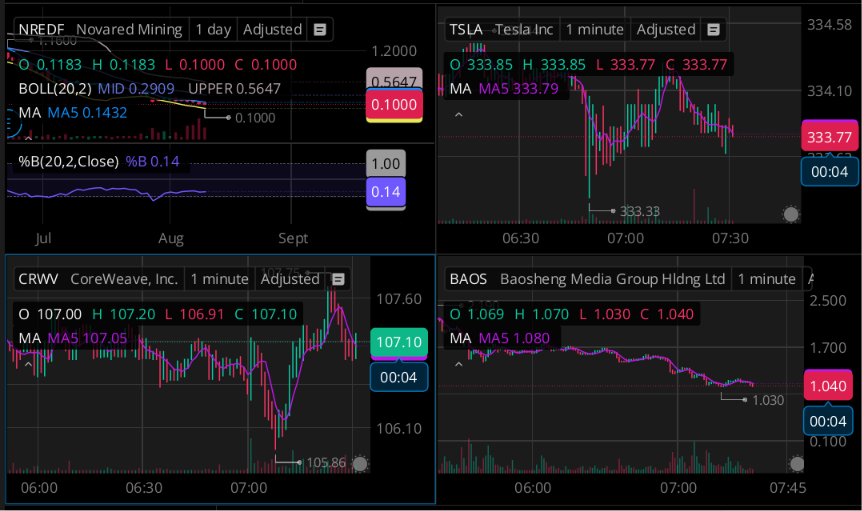Select NREDF MA5 0.1432 indicator label
Screen dimensions: 862x511
pyautogui.click(x=87, y=113)
